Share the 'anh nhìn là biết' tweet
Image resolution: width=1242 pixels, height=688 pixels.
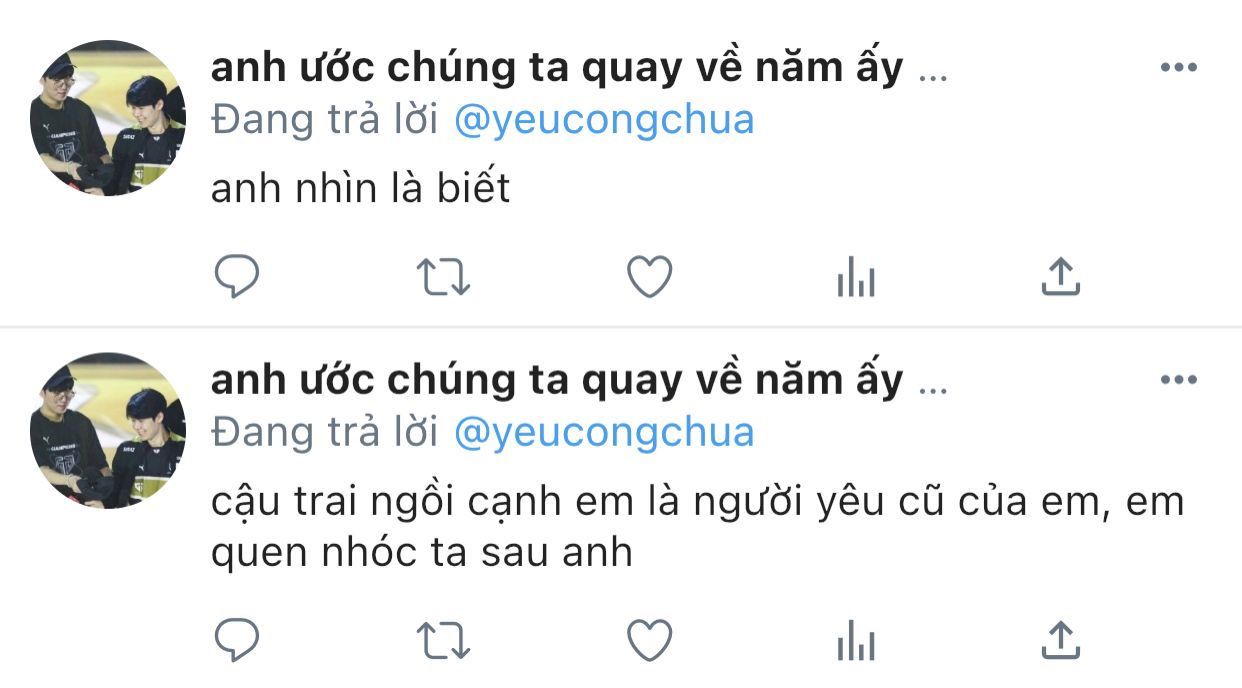(x=1061, y=277)
